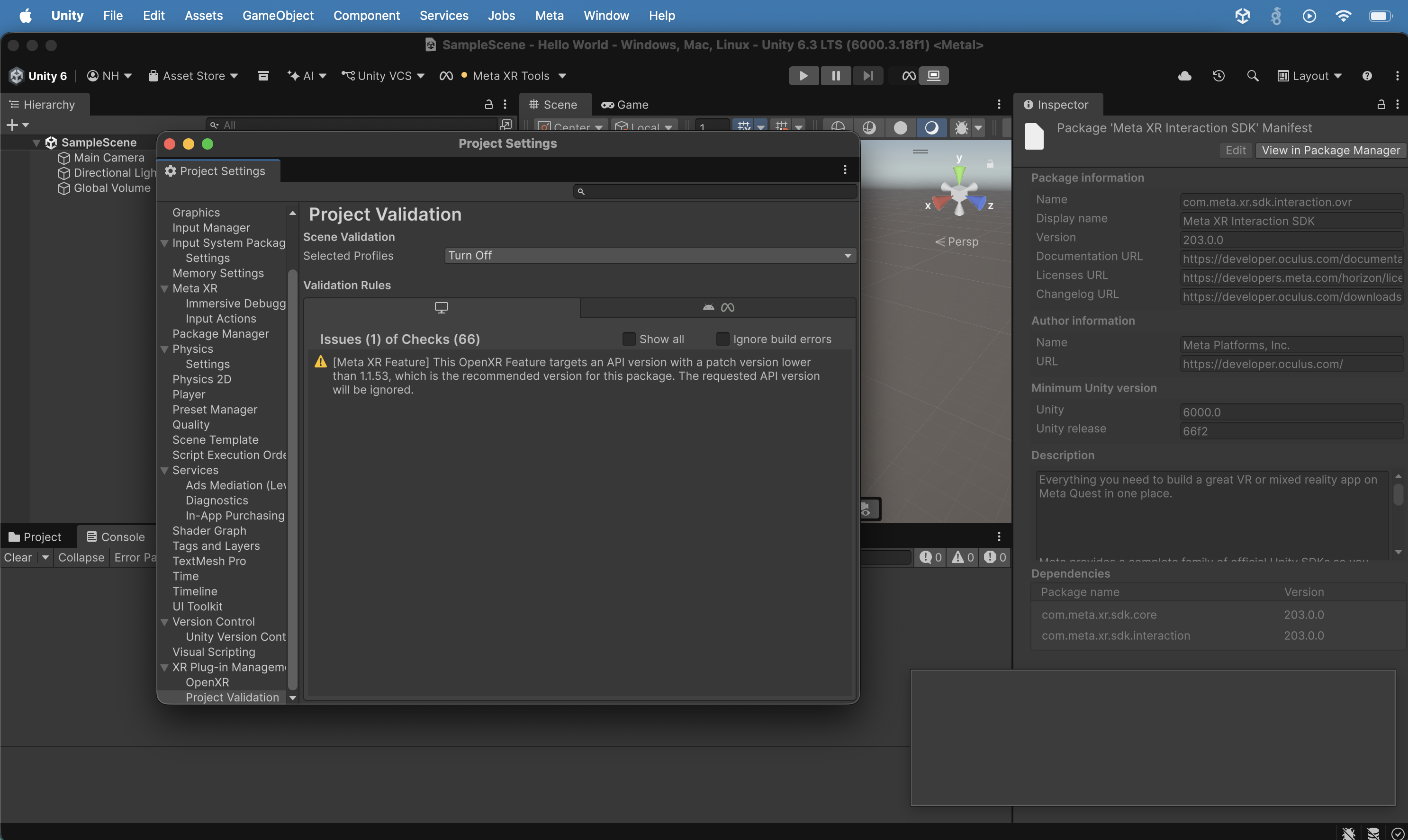Open the AI dropdown menu
This screenshot has width=1408, height=840.
click(x=307, y=76)
